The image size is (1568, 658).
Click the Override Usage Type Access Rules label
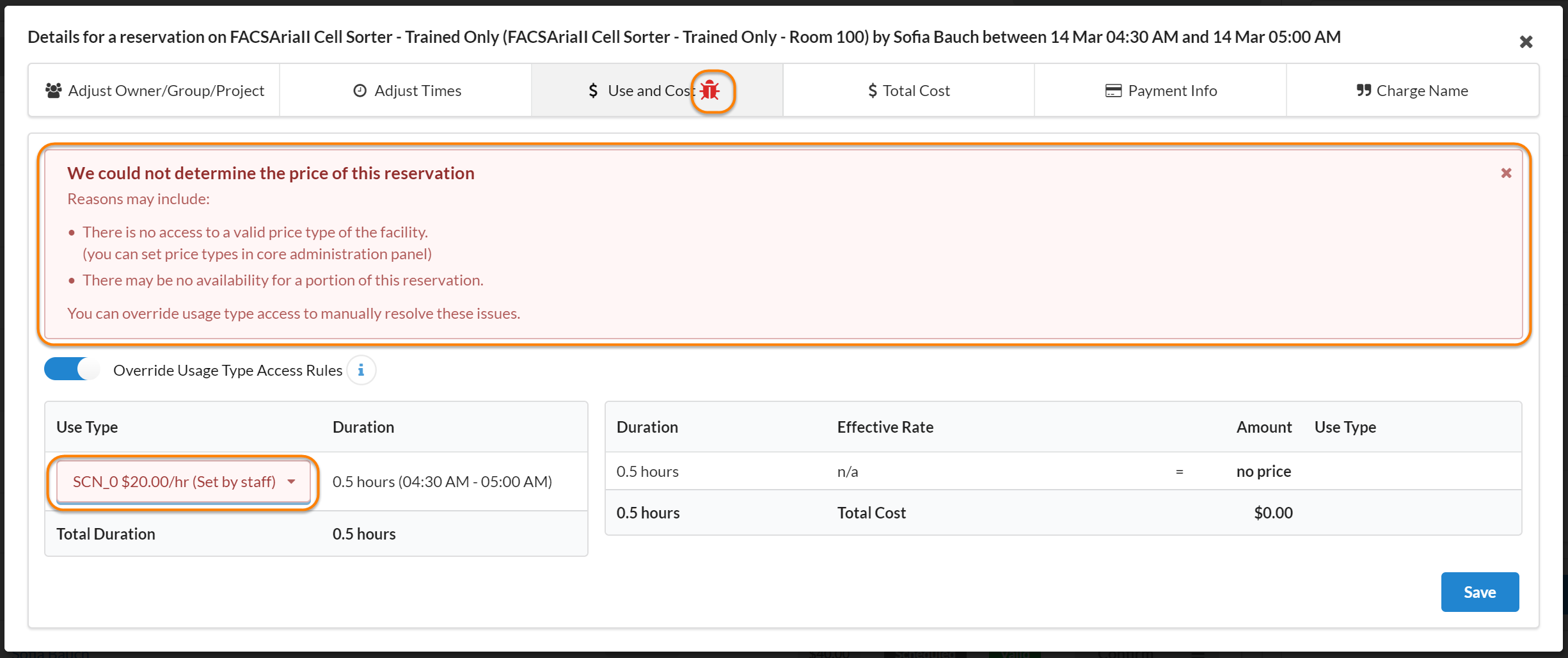point(228,371)
